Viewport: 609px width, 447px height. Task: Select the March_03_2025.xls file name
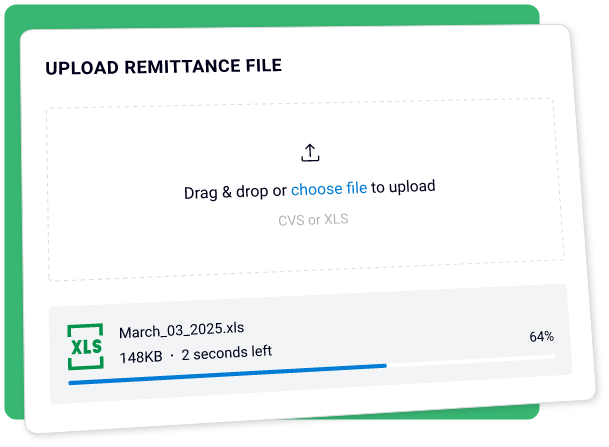[x=181, y=330]
